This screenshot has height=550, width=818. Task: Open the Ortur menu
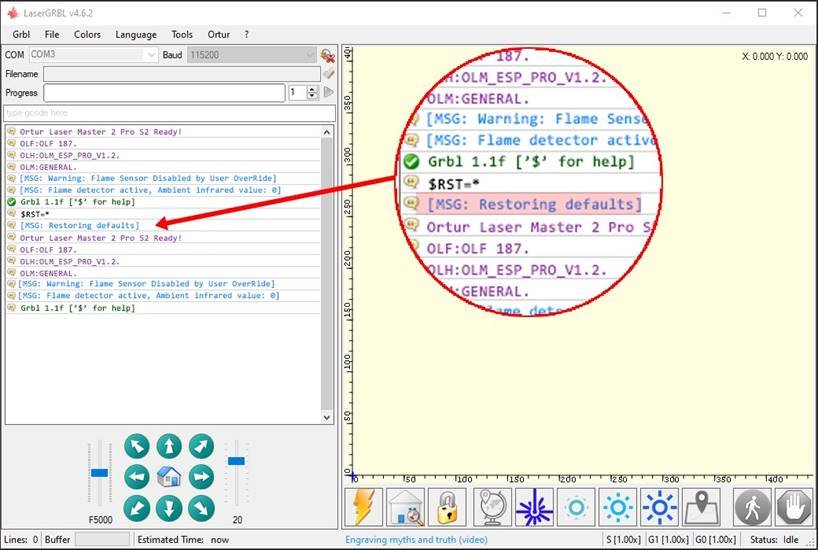point(218,34)
